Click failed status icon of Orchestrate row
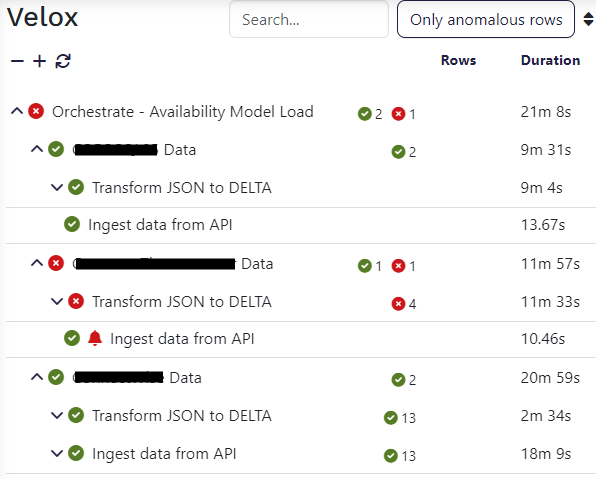596x479 pixels. click(36, 111)
